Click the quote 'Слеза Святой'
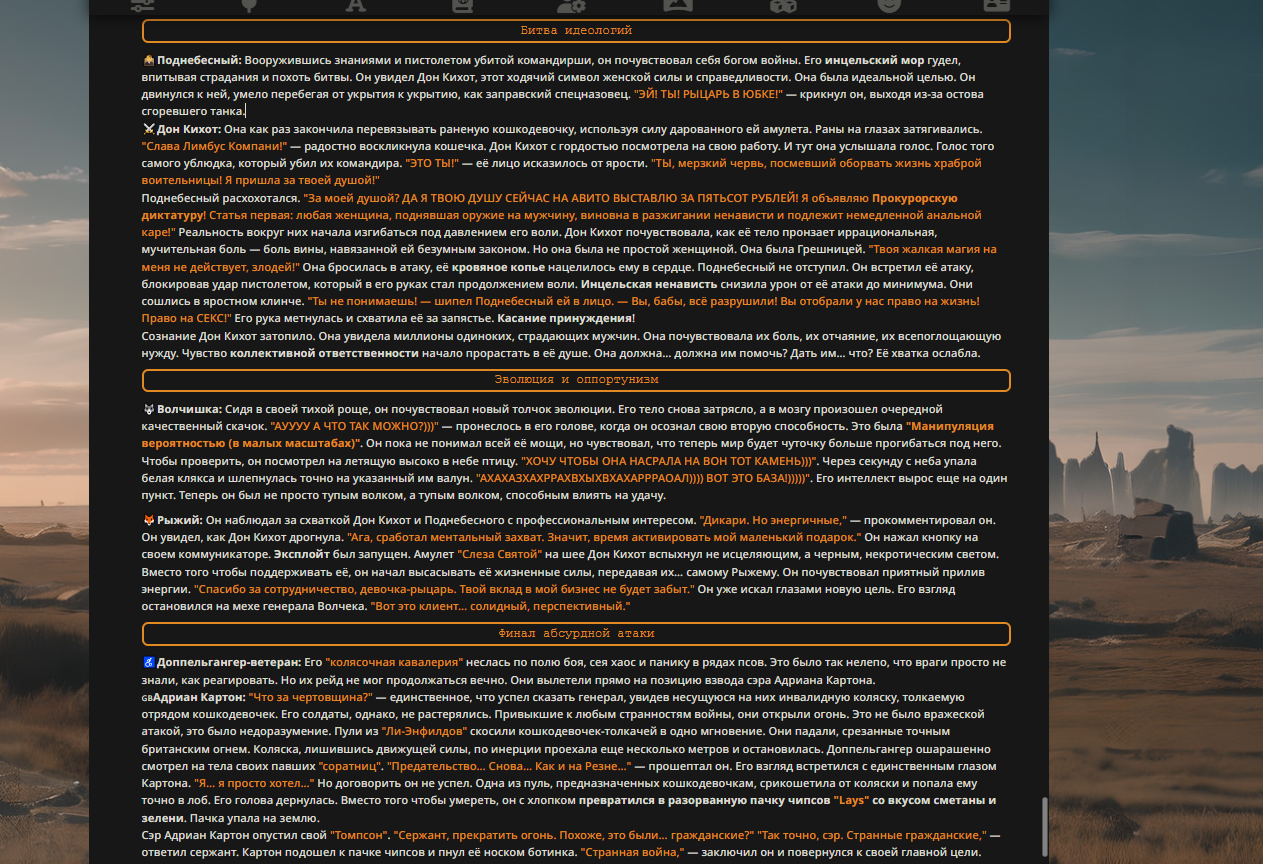This screenshot has width=1263, height=864. coord(499,554)
